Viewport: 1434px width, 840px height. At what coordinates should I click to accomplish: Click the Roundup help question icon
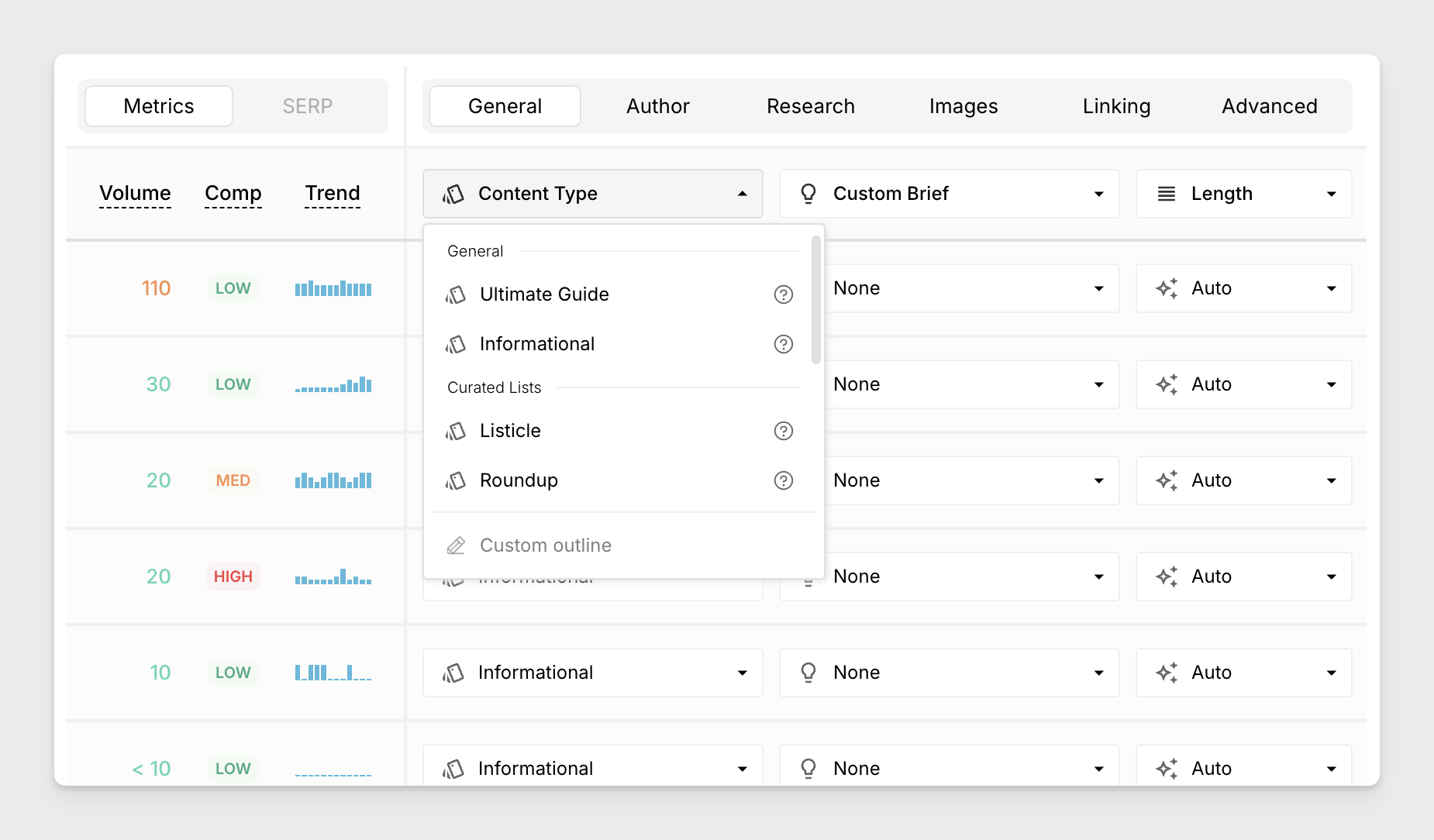coord(783,480)
